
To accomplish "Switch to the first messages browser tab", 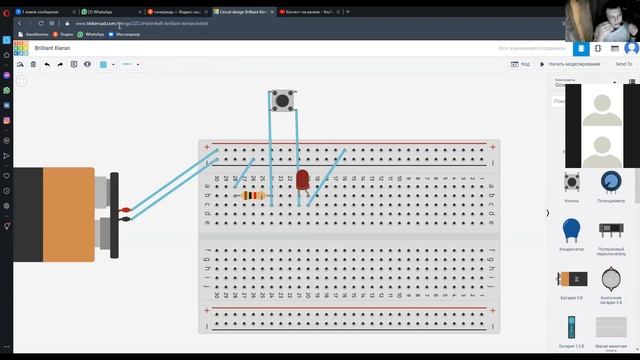I will tap(45, 12).
